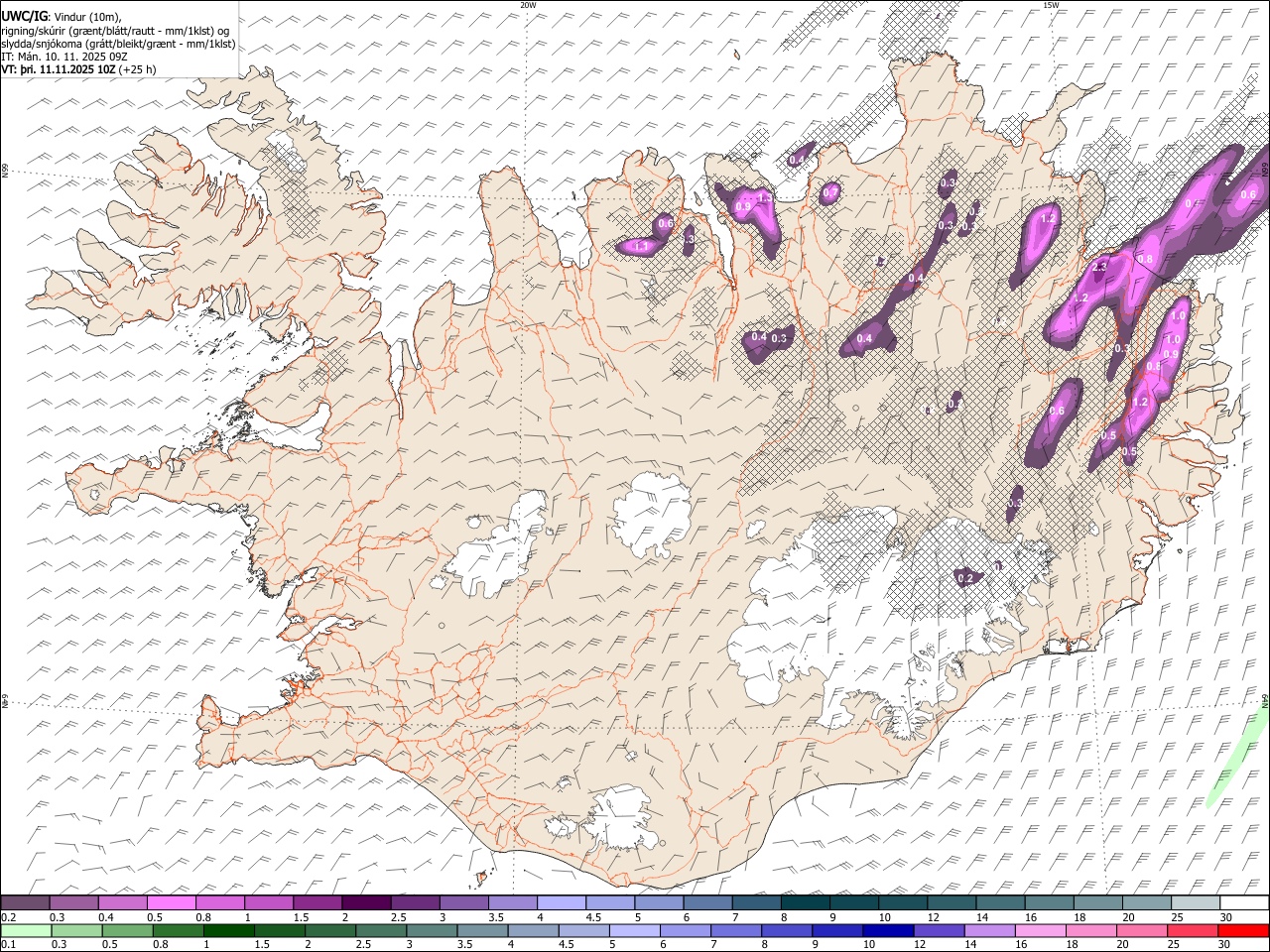Click the valid time "þri. 11.11.2025 10Z"
Viewport: 1270px width, 952px height.
click(x=67, y=69)
